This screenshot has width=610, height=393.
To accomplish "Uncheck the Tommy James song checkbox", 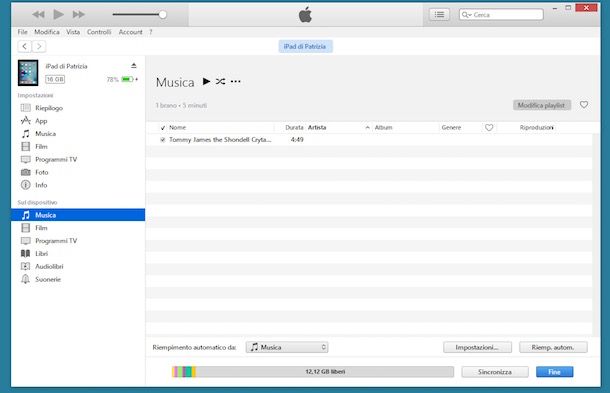I will coord(163,140).
